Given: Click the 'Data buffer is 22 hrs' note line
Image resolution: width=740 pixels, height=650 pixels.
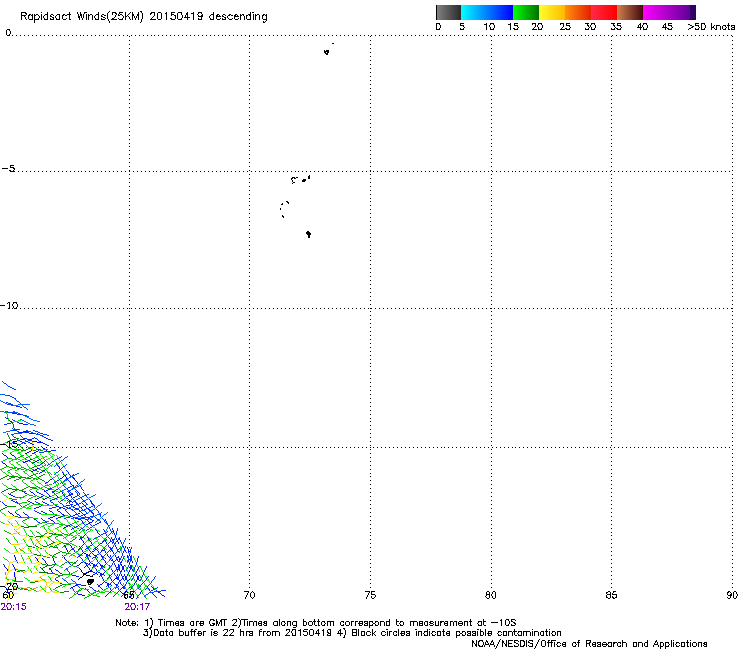Looking at the screenshot, I should pyautogui.click(x=352, y=633).
